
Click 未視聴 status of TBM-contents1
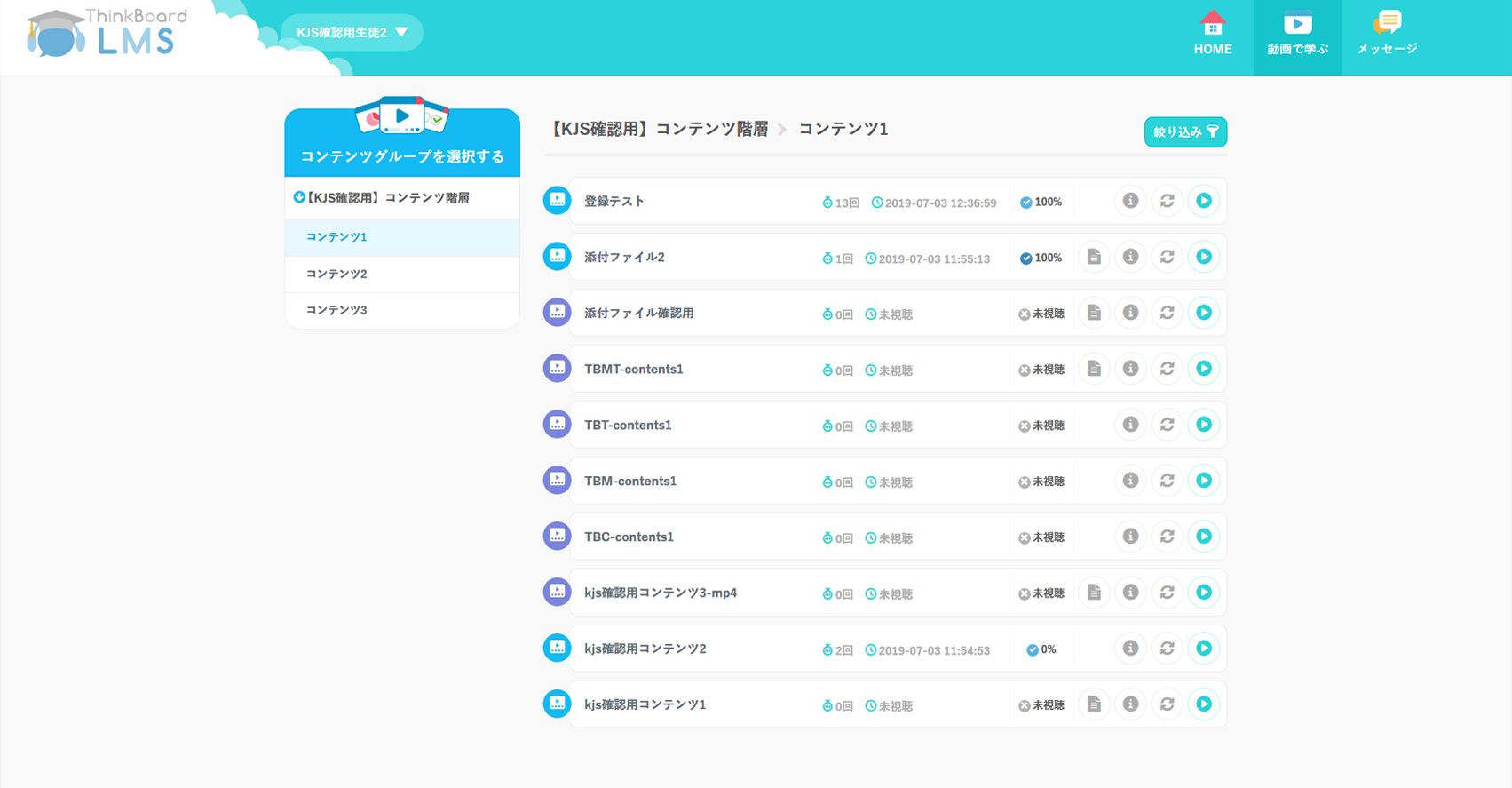[x=1041, y=482]
